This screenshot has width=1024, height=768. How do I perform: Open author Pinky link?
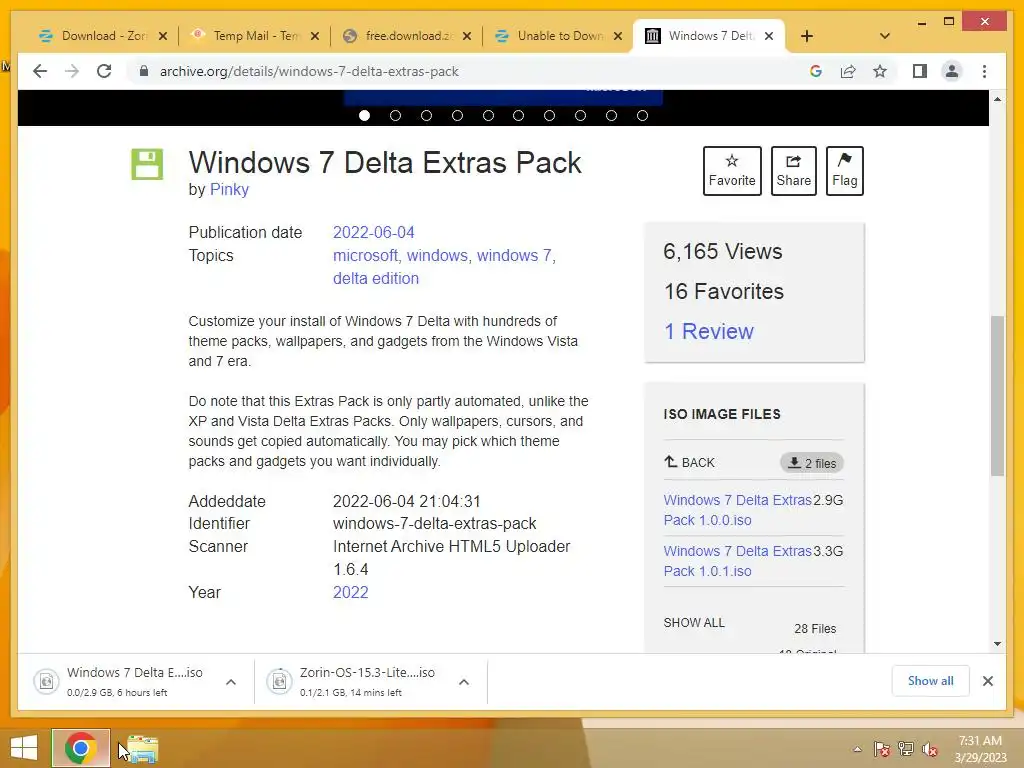click(x=229, y=189)
